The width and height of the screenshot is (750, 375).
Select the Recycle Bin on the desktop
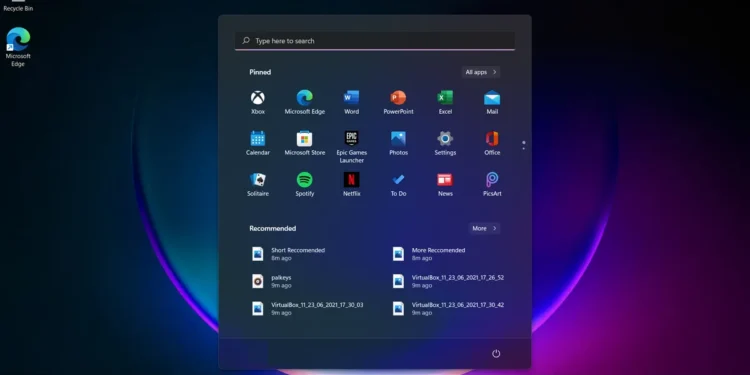18,6
